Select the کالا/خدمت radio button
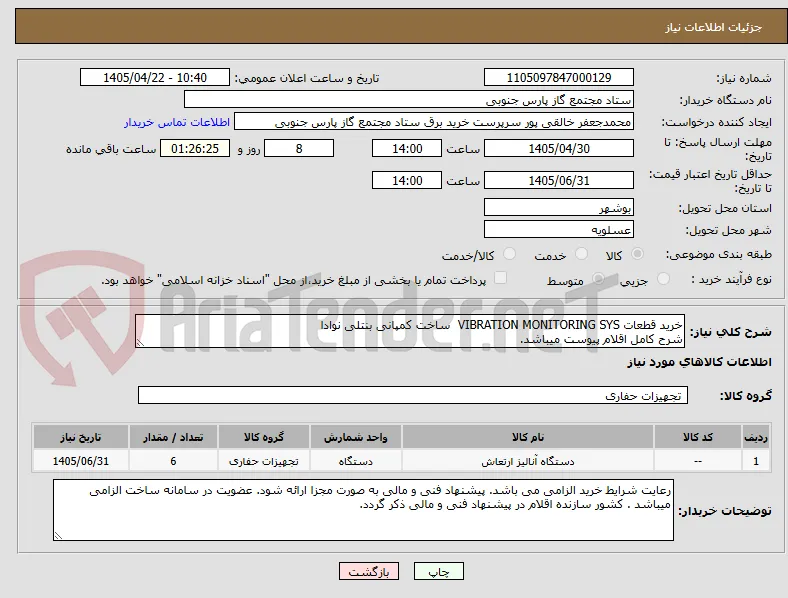 pos(510,254)
